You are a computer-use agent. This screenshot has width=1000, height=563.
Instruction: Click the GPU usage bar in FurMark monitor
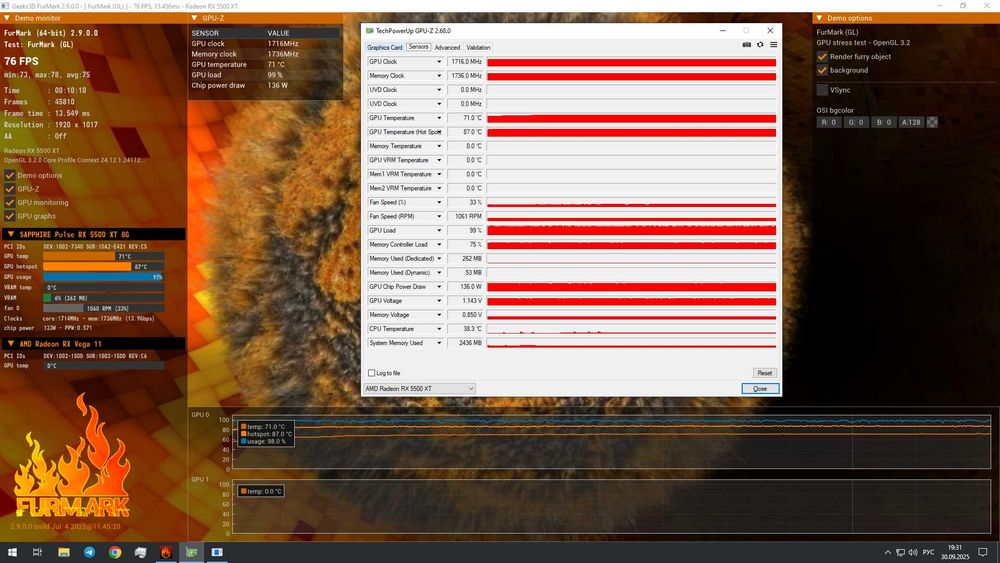pyautogui.click(x=103, y=277)
